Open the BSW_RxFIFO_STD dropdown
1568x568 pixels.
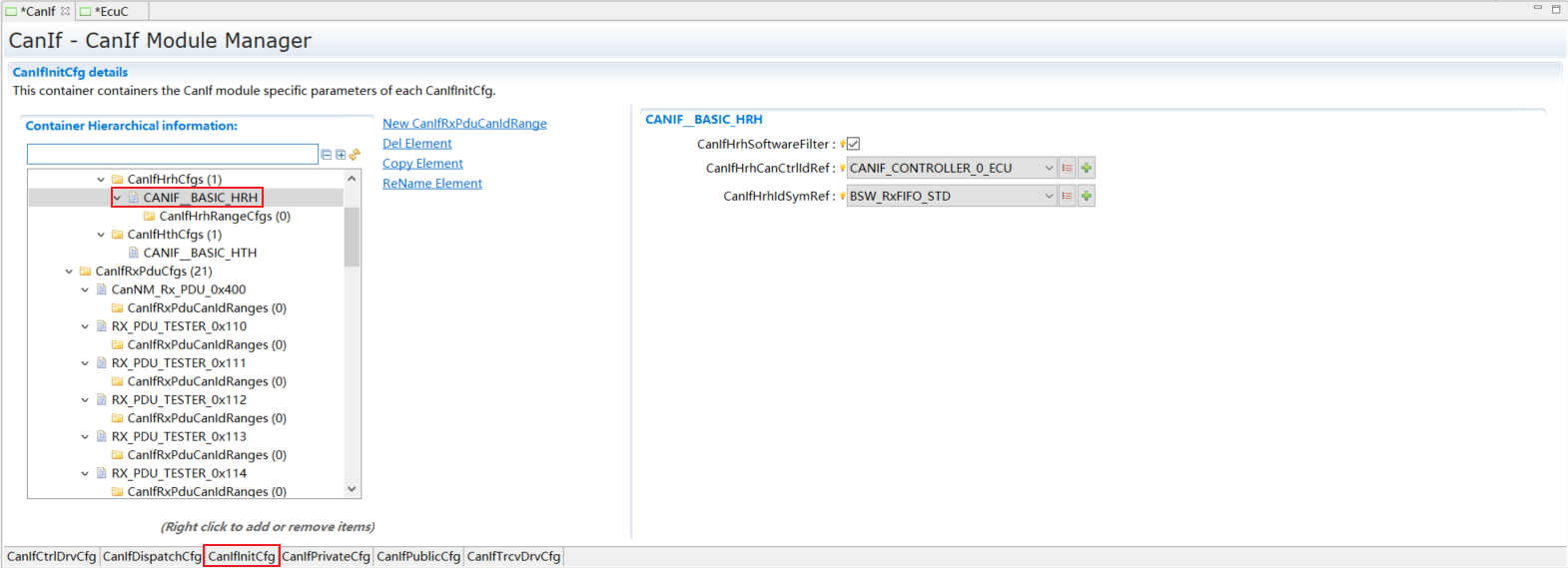(1049, 196)
